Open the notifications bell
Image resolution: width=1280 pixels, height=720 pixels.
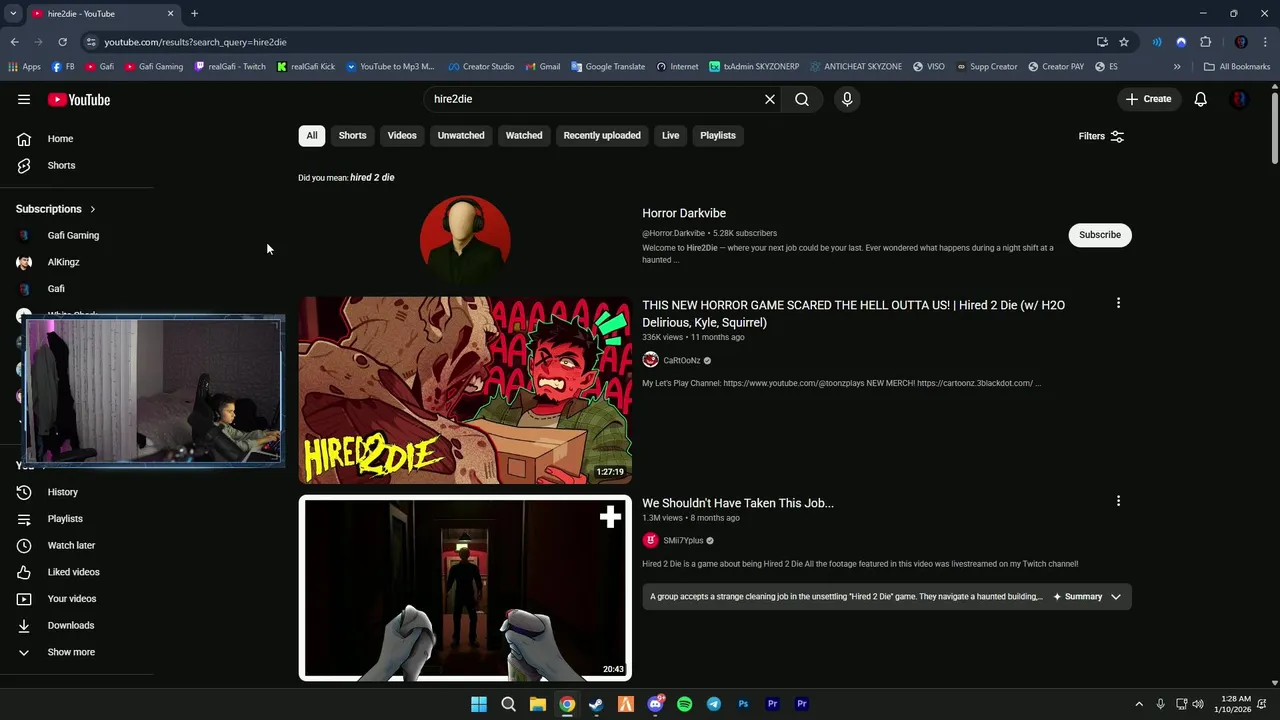point(1201,99)
